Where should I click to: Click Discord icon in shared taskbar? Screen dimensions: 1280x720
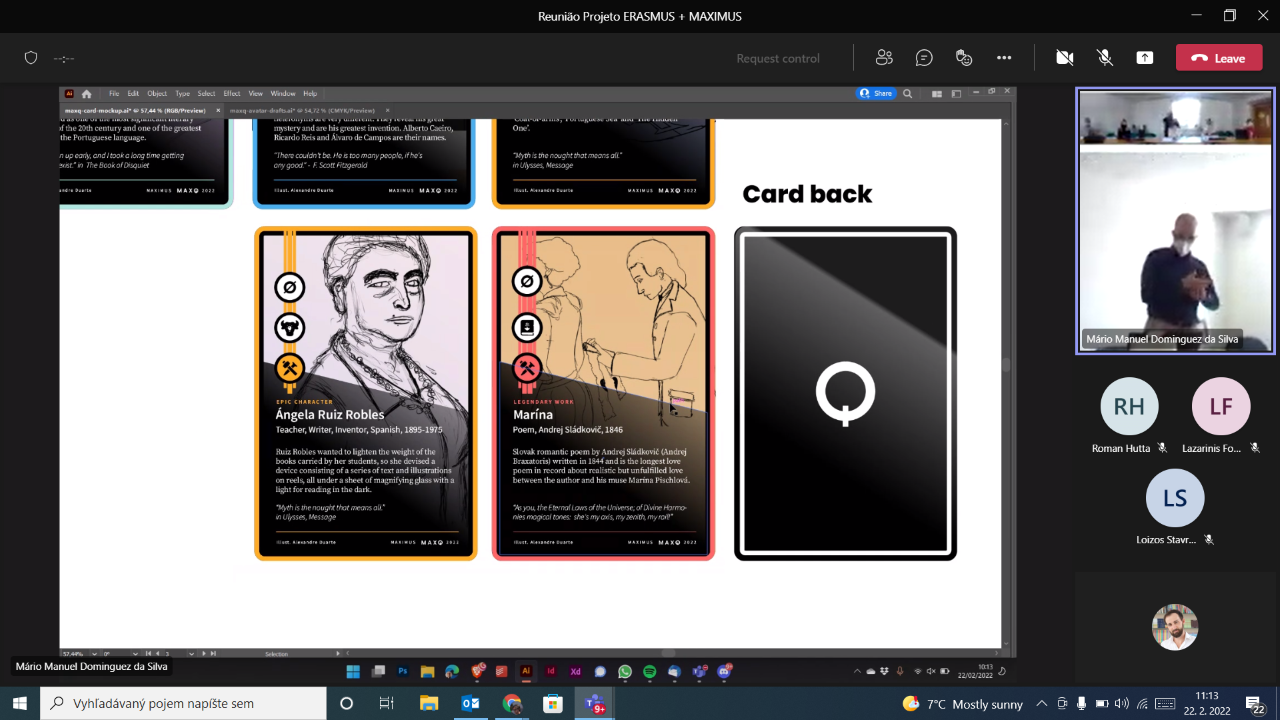724,672
